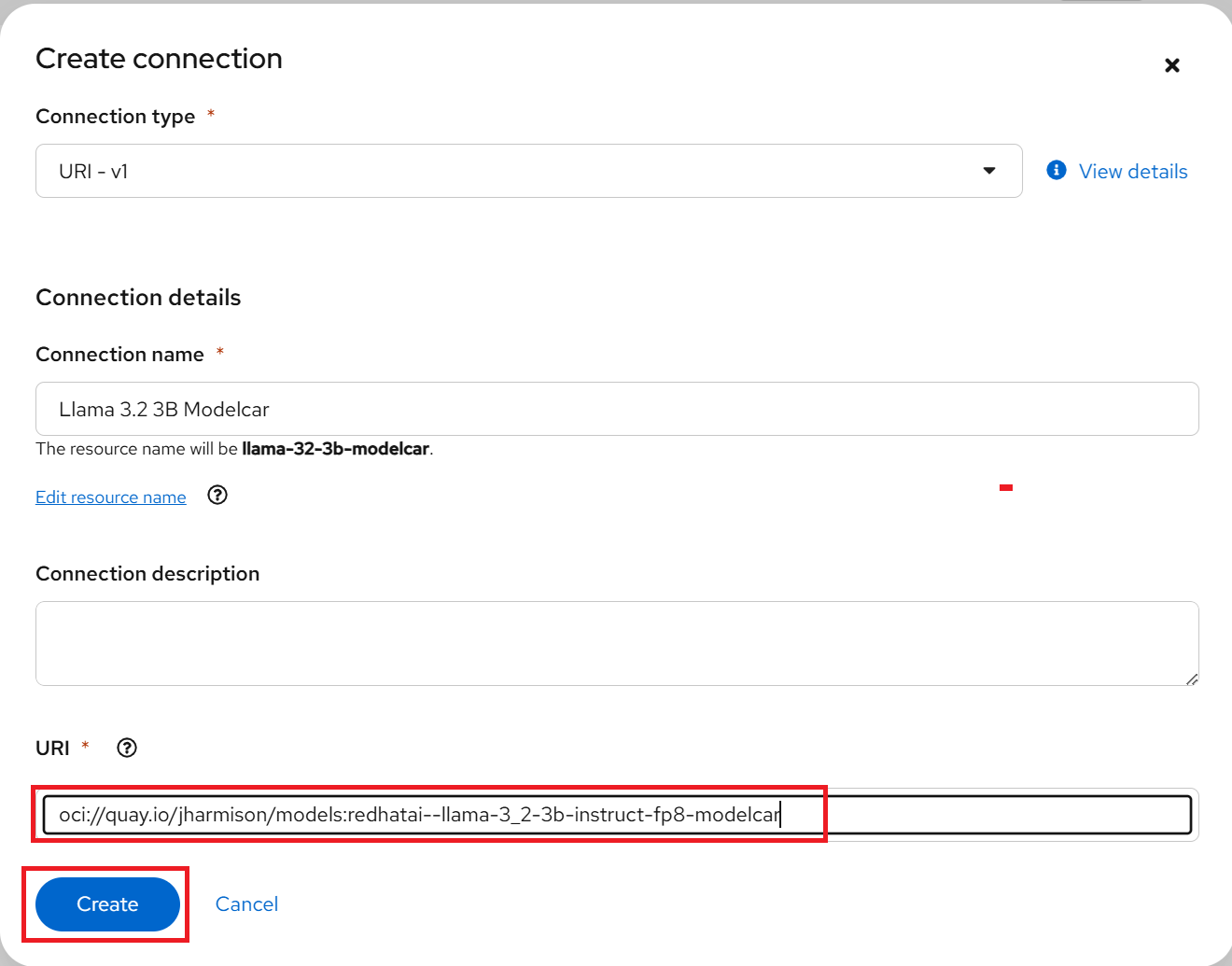This screenshot has width=1232, height=966.
Task: Click the URI field containing the oci:// address
Action: coord(616,815)
